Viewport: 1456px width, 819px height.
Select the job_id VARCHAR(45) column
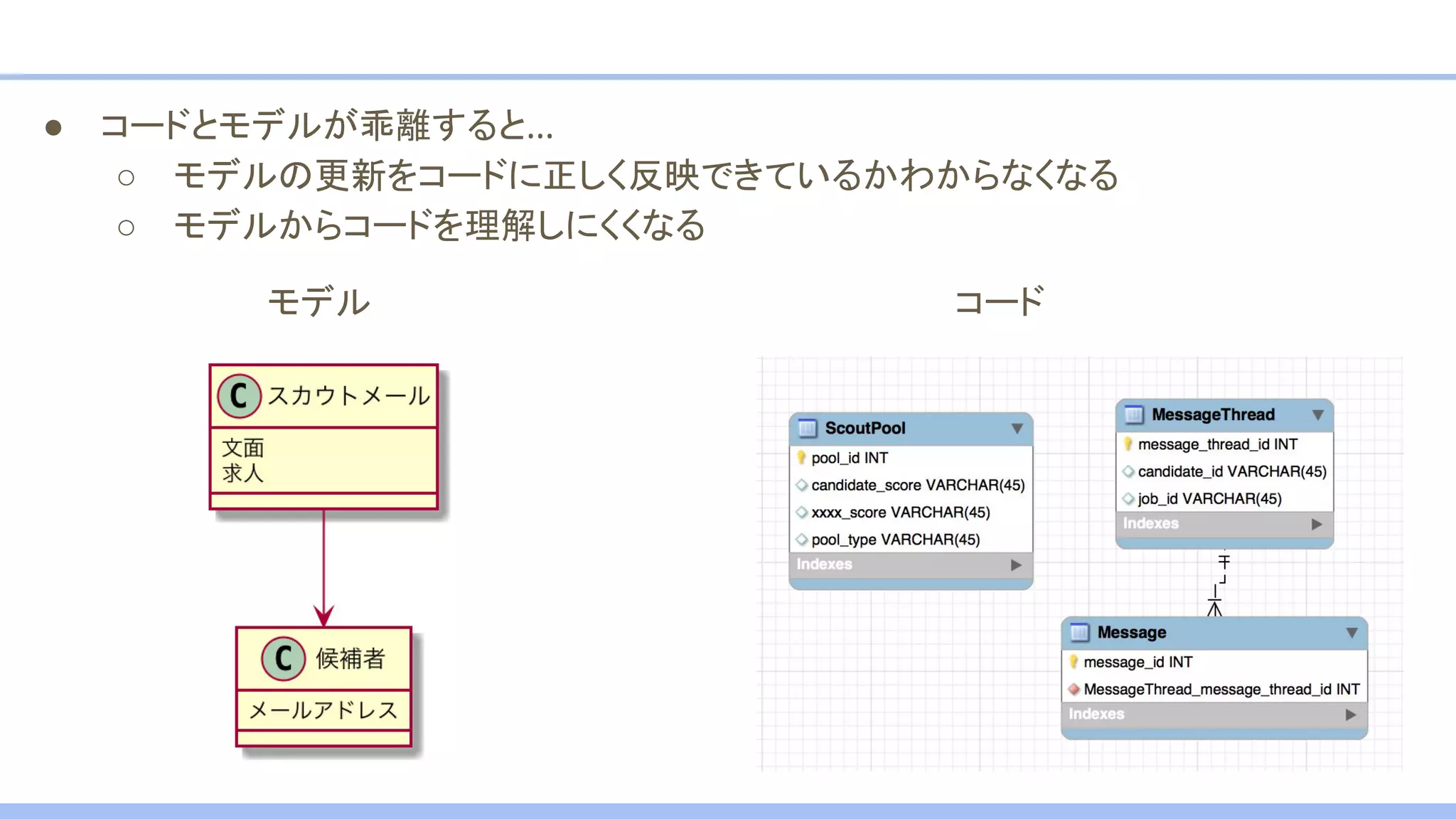coord(1209,498)
